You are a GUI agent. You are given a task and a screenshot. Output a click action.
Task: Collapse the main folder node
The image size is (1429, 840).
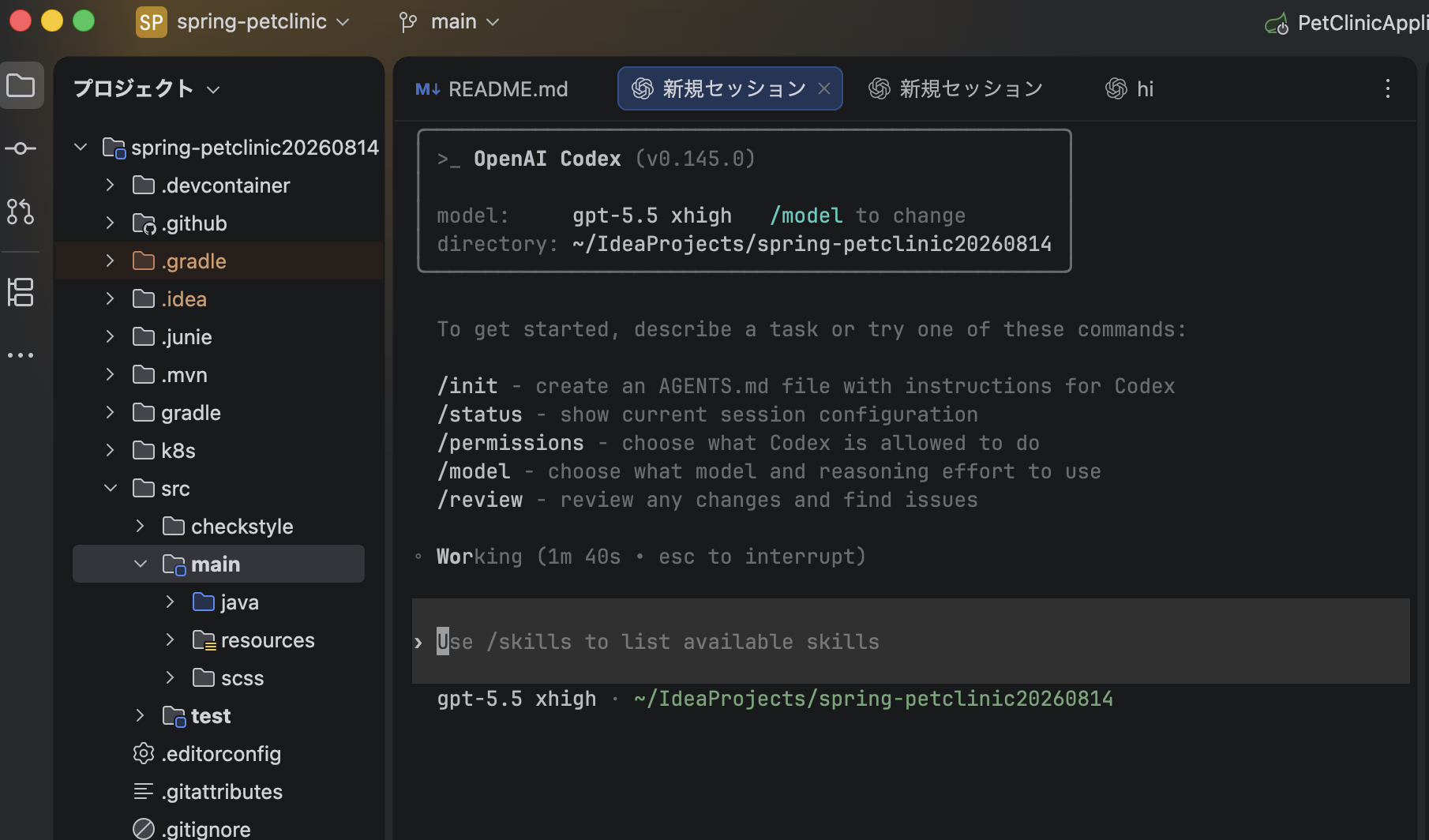pyautogui.click(x=141, y=564)
